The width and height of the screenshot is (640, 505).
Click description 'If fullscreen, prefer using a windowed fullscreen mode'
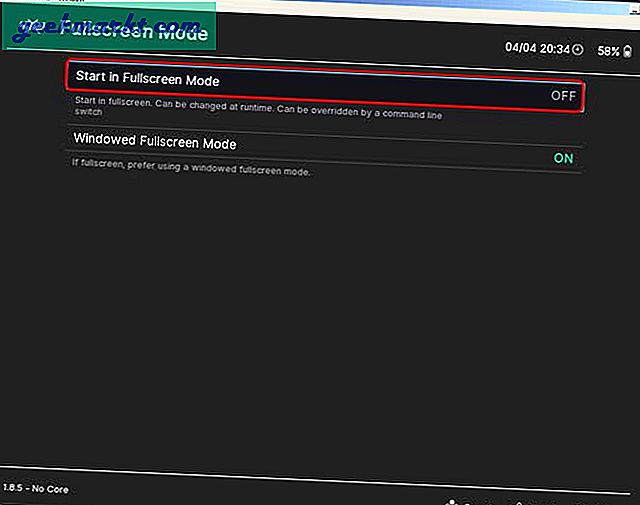click(191, 167)
